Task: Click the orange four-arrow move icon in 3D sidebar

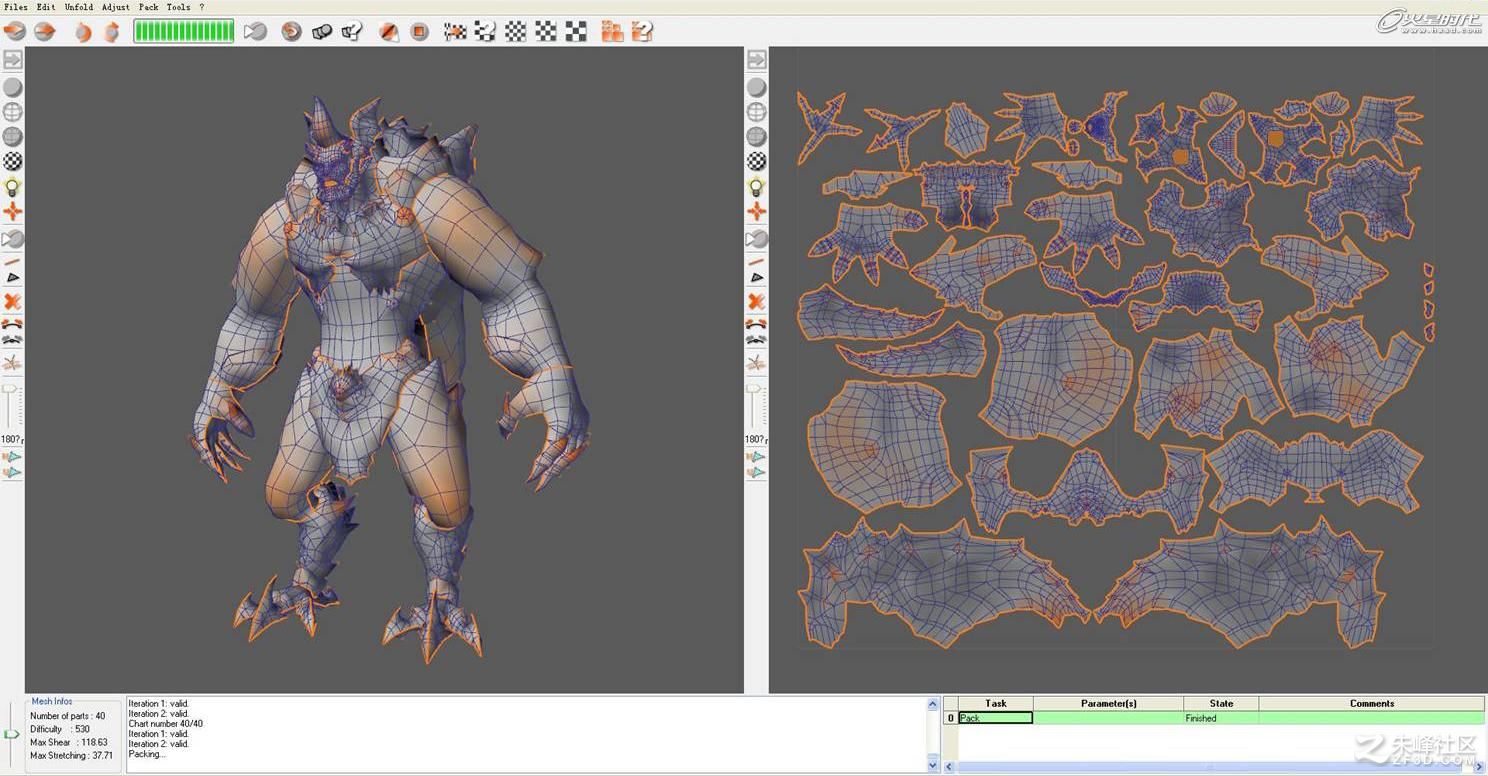Action: pos(12,212)
